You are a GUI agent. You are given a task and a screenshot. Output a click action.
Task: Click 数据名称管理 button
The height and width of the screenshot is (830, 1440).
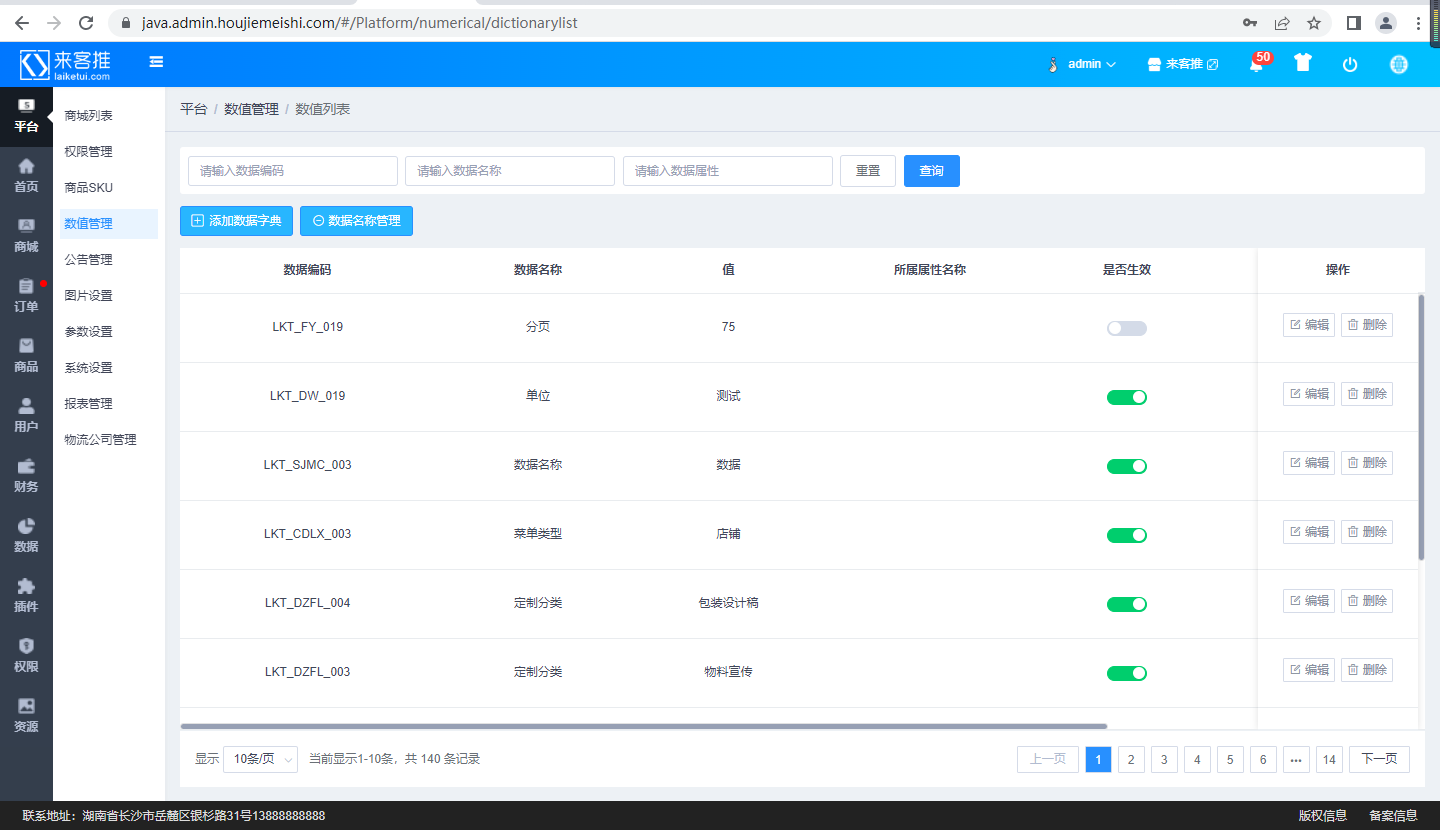click(x=356, y=221)
